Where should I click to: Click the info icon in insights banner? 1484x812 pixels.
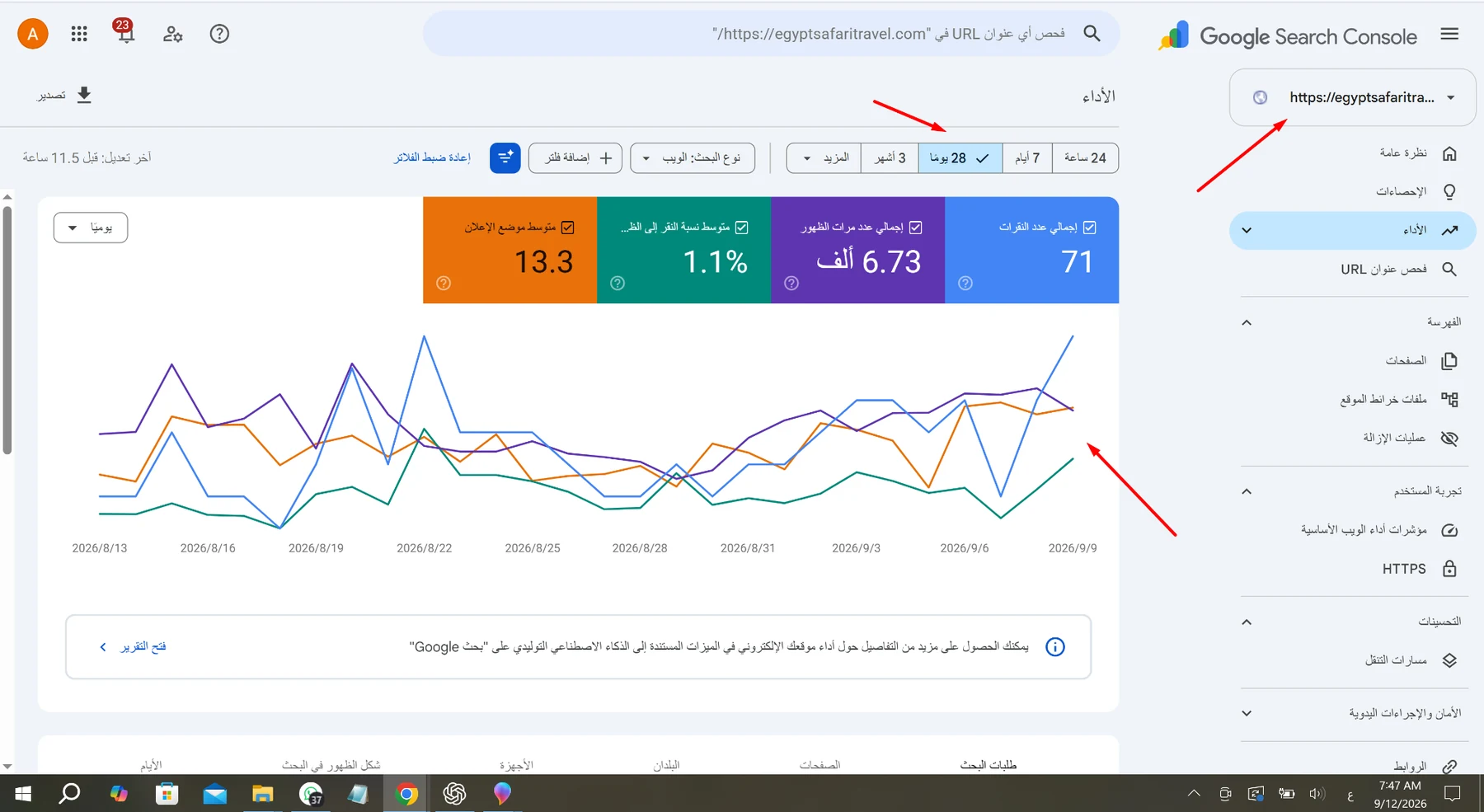[1054, 646]
